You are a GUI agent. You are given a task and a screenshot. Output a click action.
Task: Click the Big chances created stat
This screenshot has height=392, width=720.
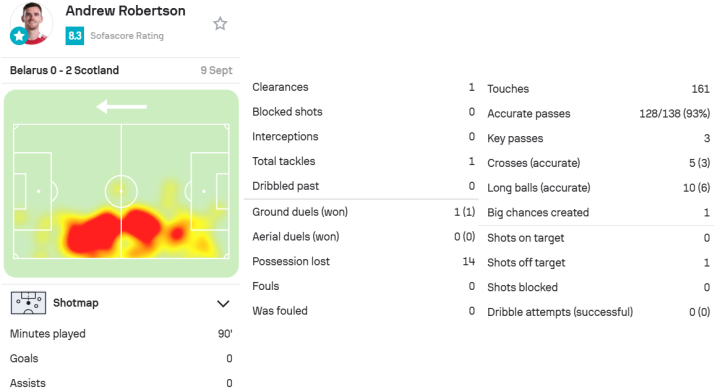point(598,213)
